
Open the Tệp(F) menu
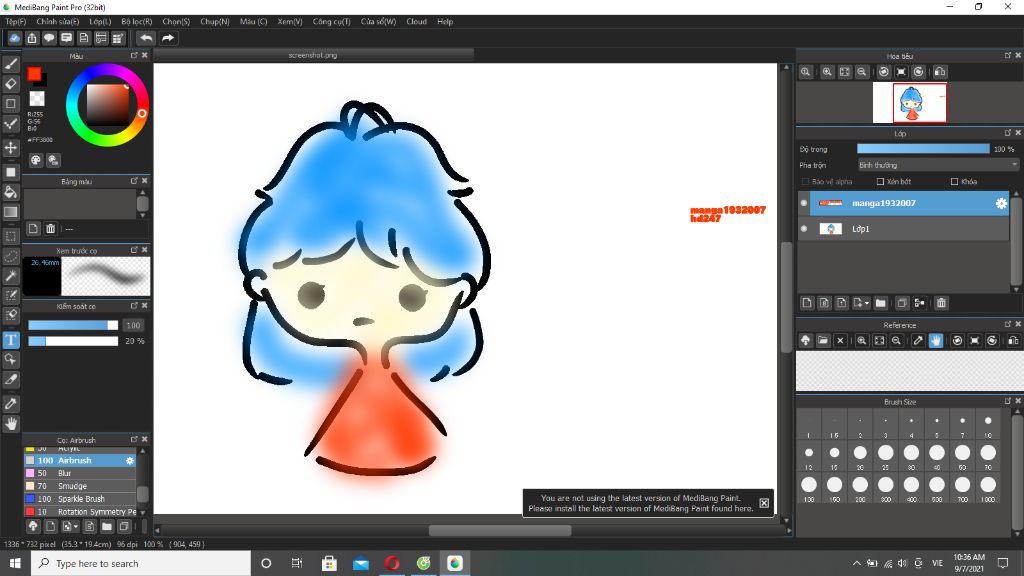tap(16, 22)
